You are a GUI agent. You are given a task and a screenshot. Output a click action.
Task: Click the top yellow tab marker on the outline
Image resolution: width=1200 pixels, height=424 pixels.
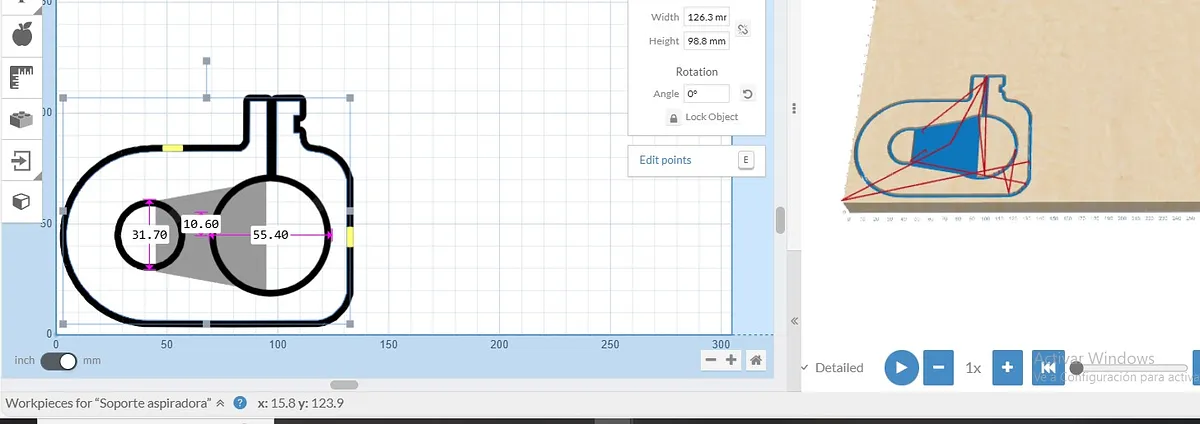173,148
